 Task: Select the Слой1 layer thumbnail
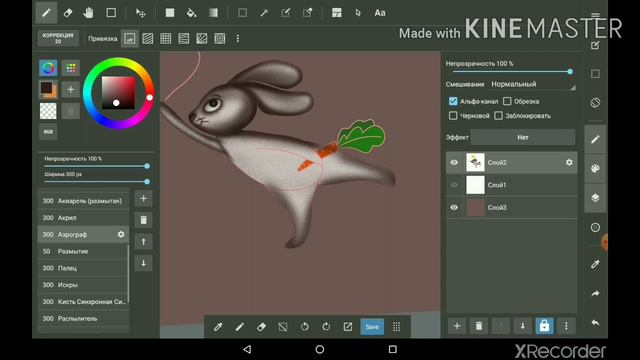pyautogui.click(x=476, y=185)
